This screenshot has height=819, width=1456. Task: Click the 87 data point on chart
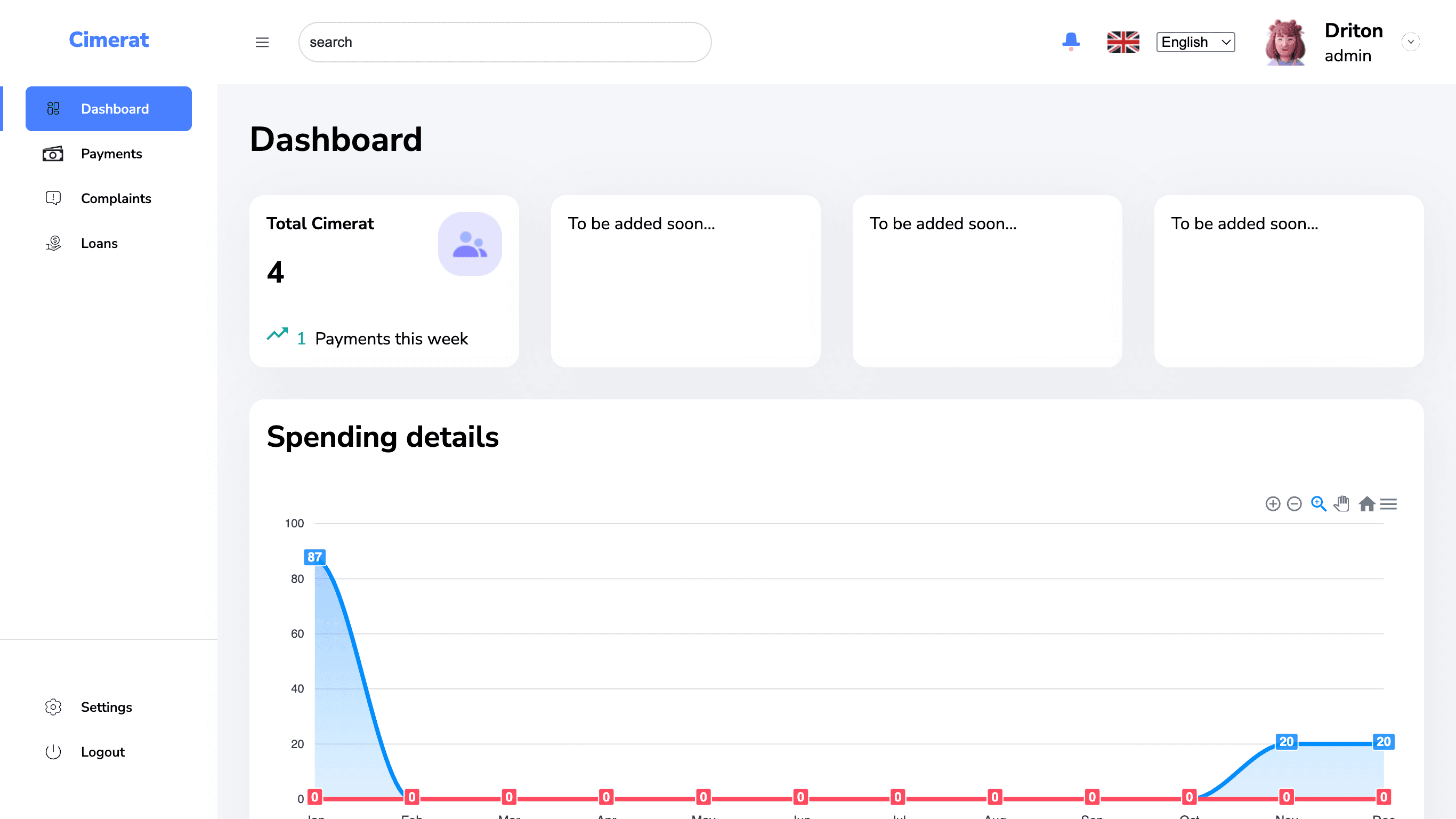[314, 557]
